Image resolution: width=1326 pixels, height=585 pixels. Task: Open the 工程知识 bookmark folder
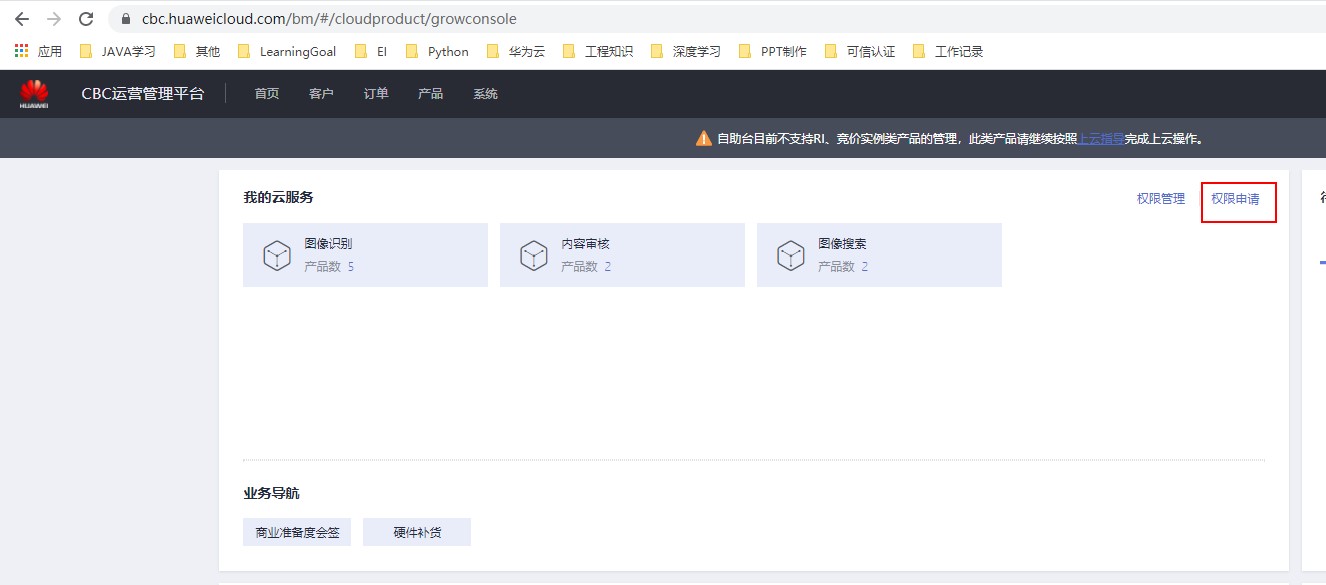(598, 51)
